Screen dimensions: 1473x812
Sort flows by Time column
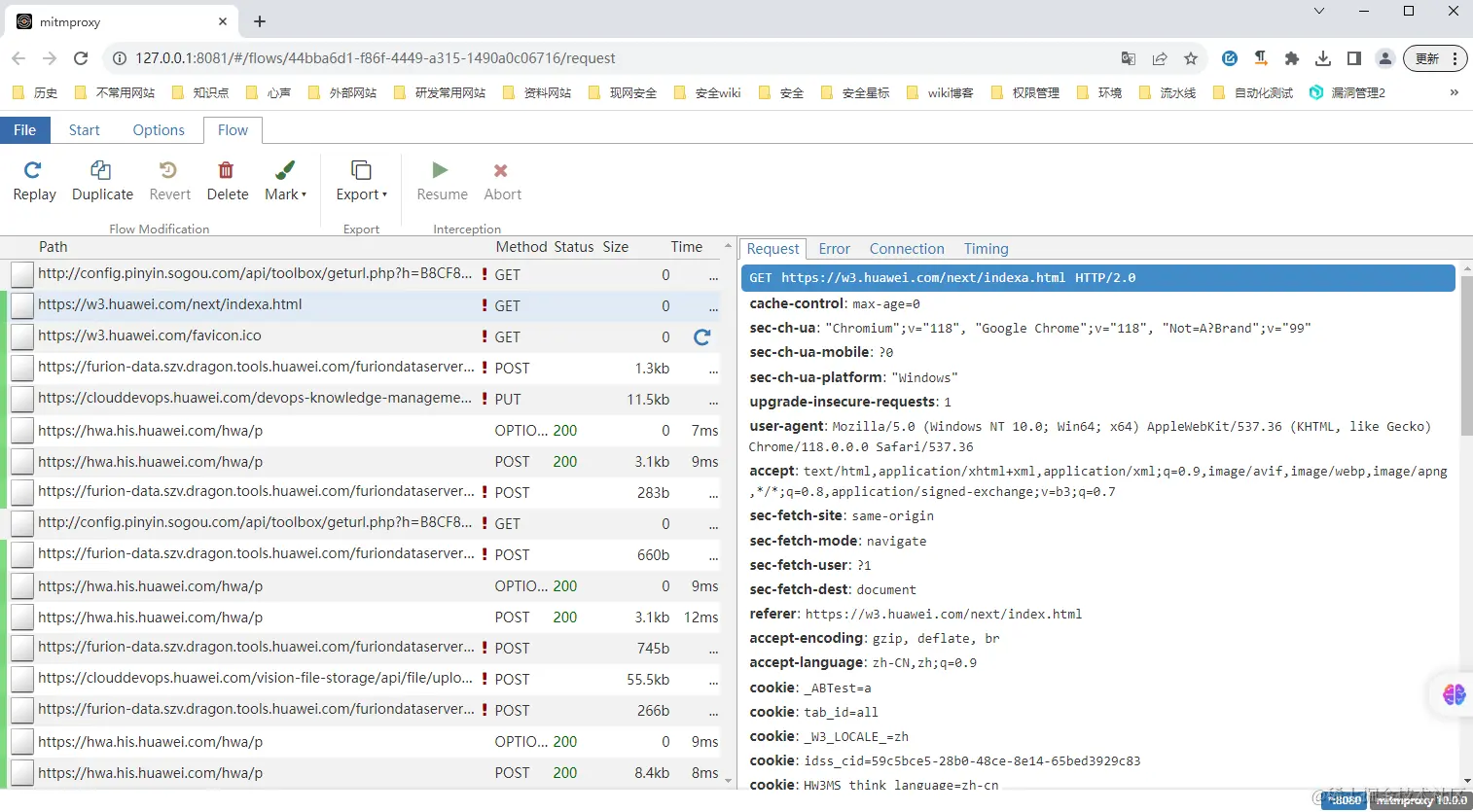[x=687, y=247]
